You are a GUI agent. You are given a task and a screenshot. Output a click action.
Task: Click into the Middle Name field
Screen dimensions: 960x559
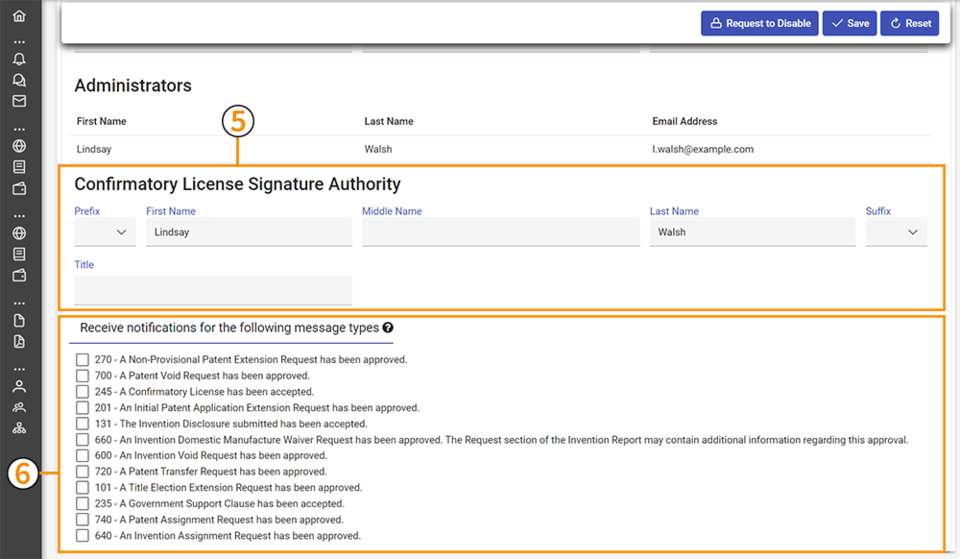pos(500,232)
